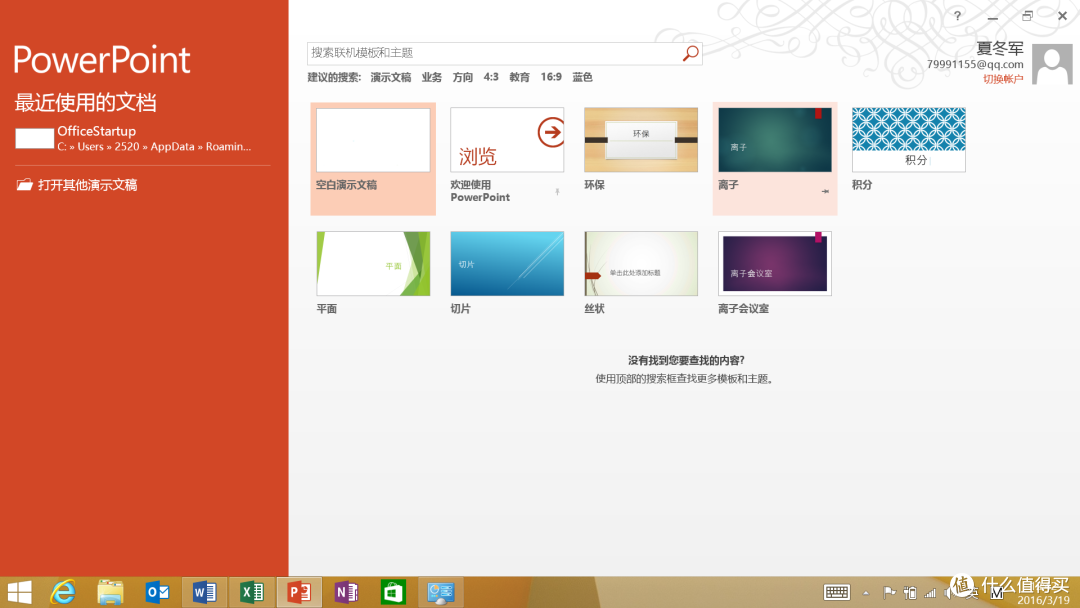Choose the 平面 template thumbnail

(373, 264)
